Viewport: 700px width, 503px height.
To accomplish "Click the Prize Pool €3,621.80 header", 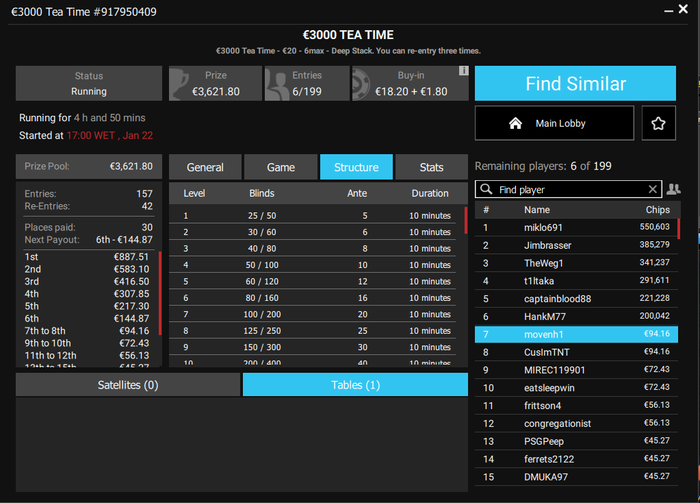I will 88,166.
